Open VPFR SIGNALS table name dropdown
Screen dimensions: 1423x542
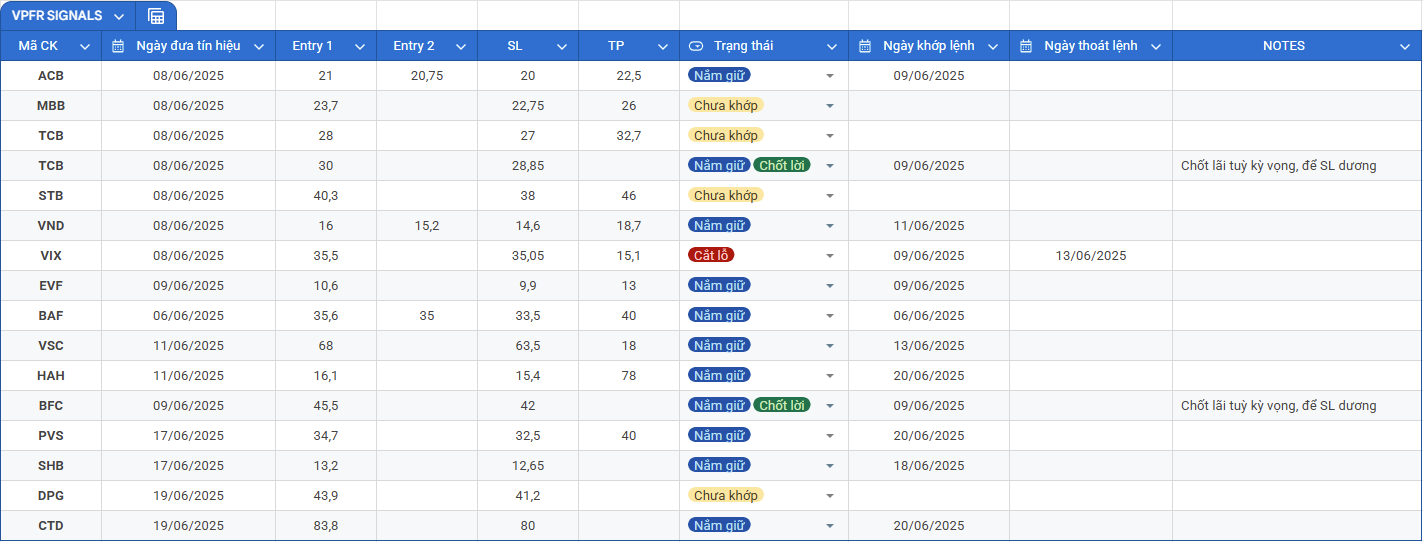click(119, 17)
